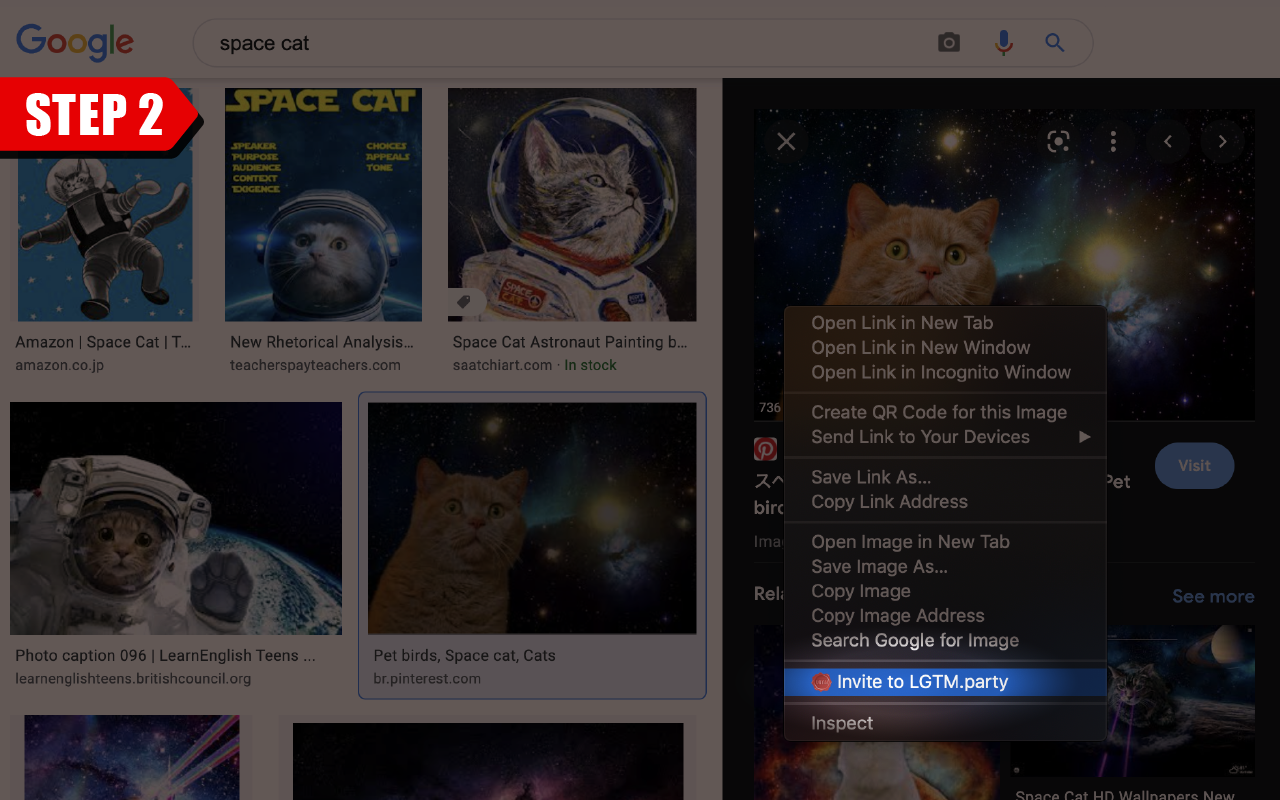Open three-dot more options in preview
This screenshot has width=1280, height=800.
(x=1113, y=141)
